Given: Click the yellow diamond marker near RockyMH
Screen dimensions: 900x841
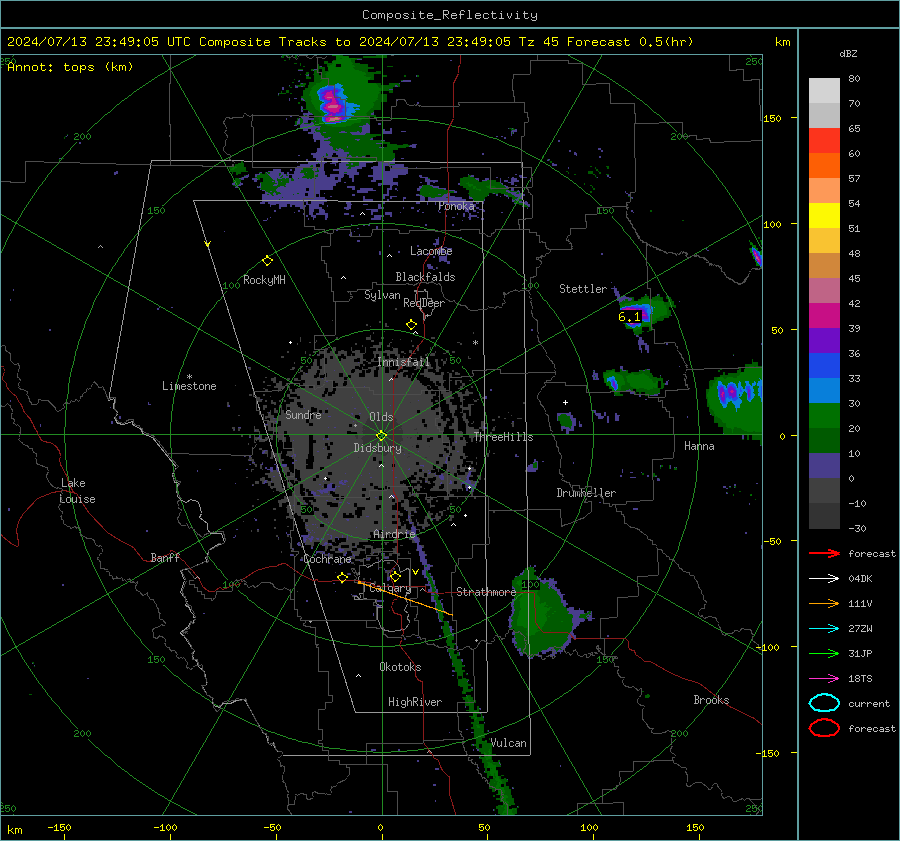Looking at the screenshot, I should (267, 261).
